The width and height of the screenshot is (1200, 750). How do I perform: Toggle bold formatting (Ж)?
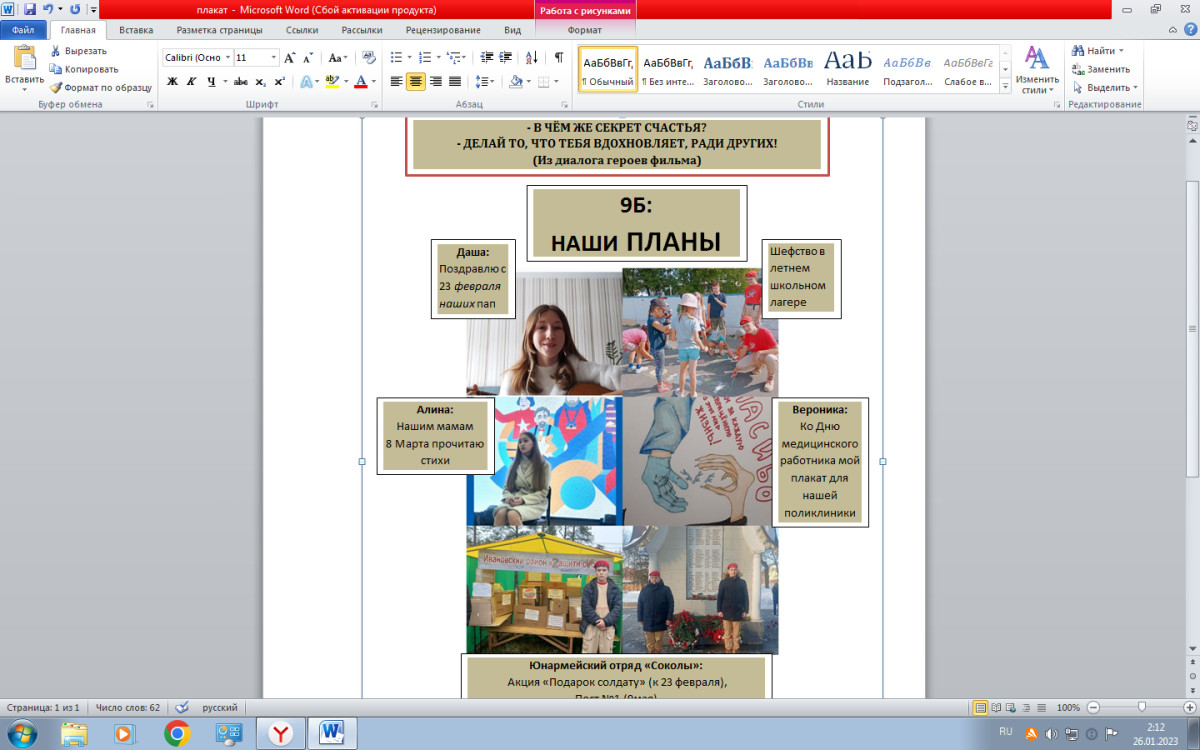(x=172, y=82)
